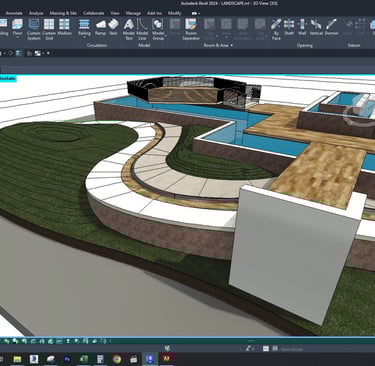Switch to the Massing & Site tab
375x366 pixels.
coord(63,13)
